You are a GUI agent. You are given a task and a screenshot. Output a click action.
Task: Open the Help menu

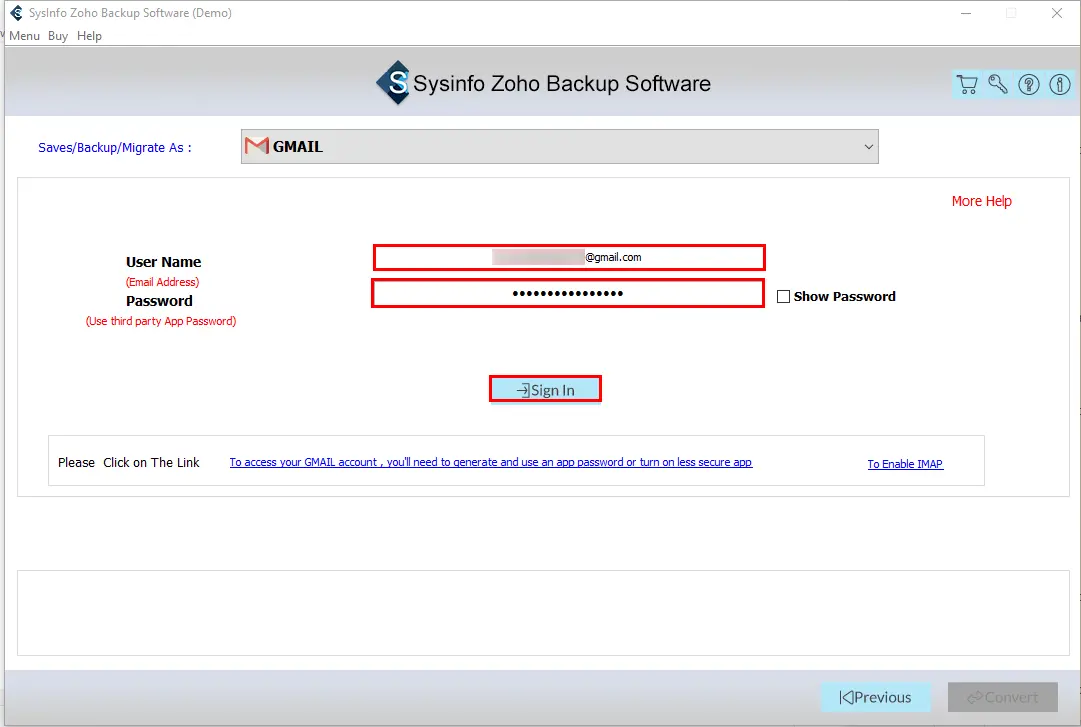[89, 36]
